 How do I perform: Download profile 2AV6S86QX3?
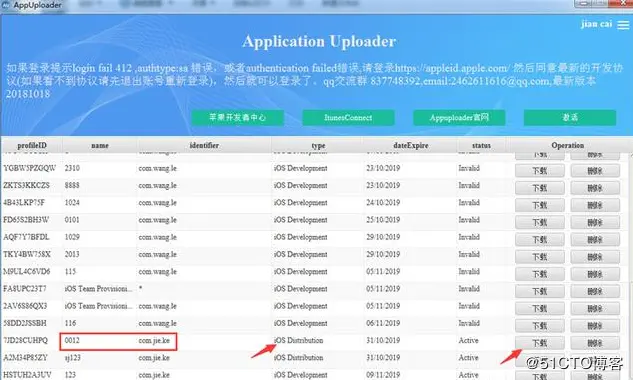pos(540,309)
